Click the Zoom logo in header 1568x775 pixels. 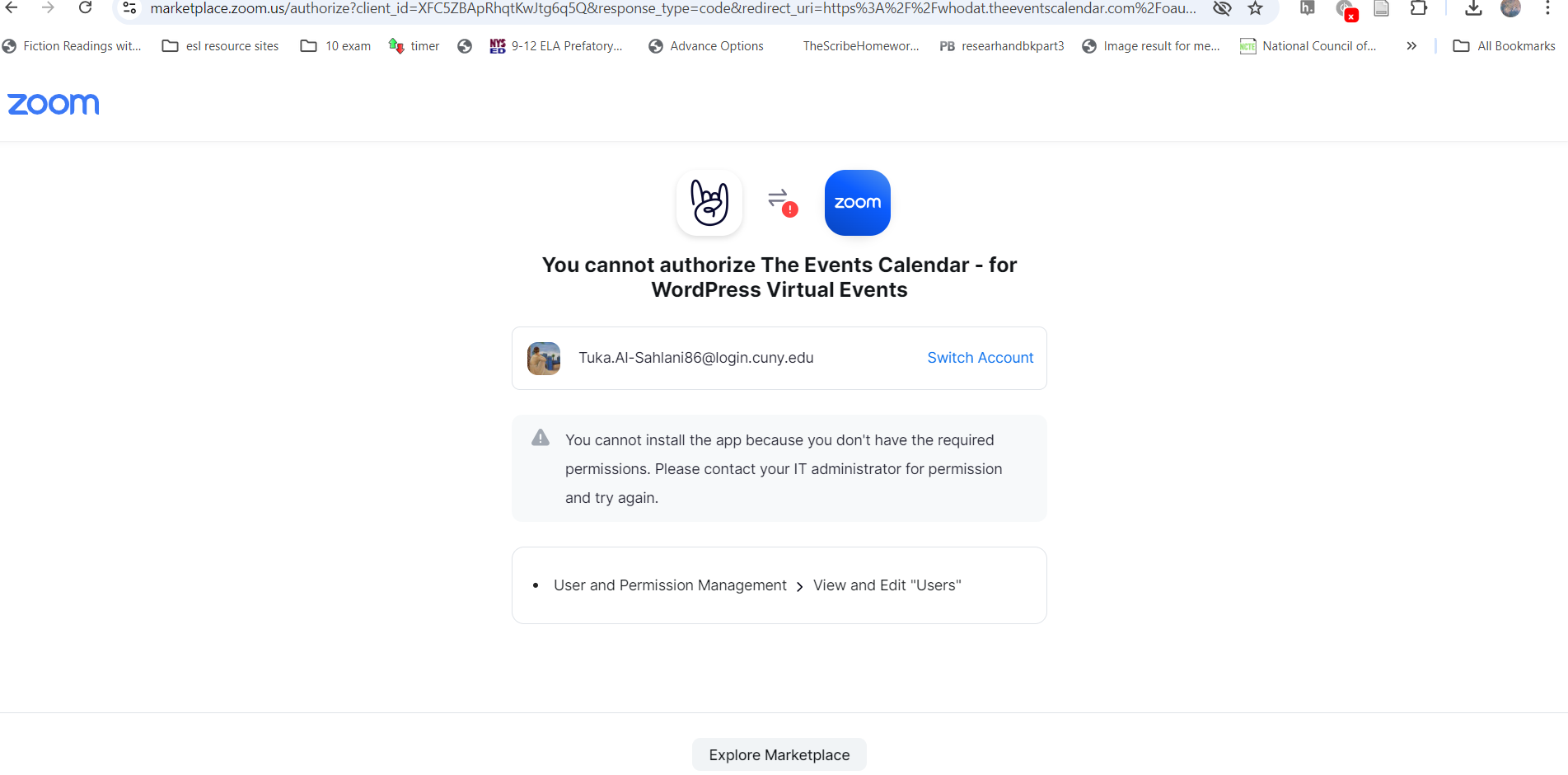click(54, 105)
